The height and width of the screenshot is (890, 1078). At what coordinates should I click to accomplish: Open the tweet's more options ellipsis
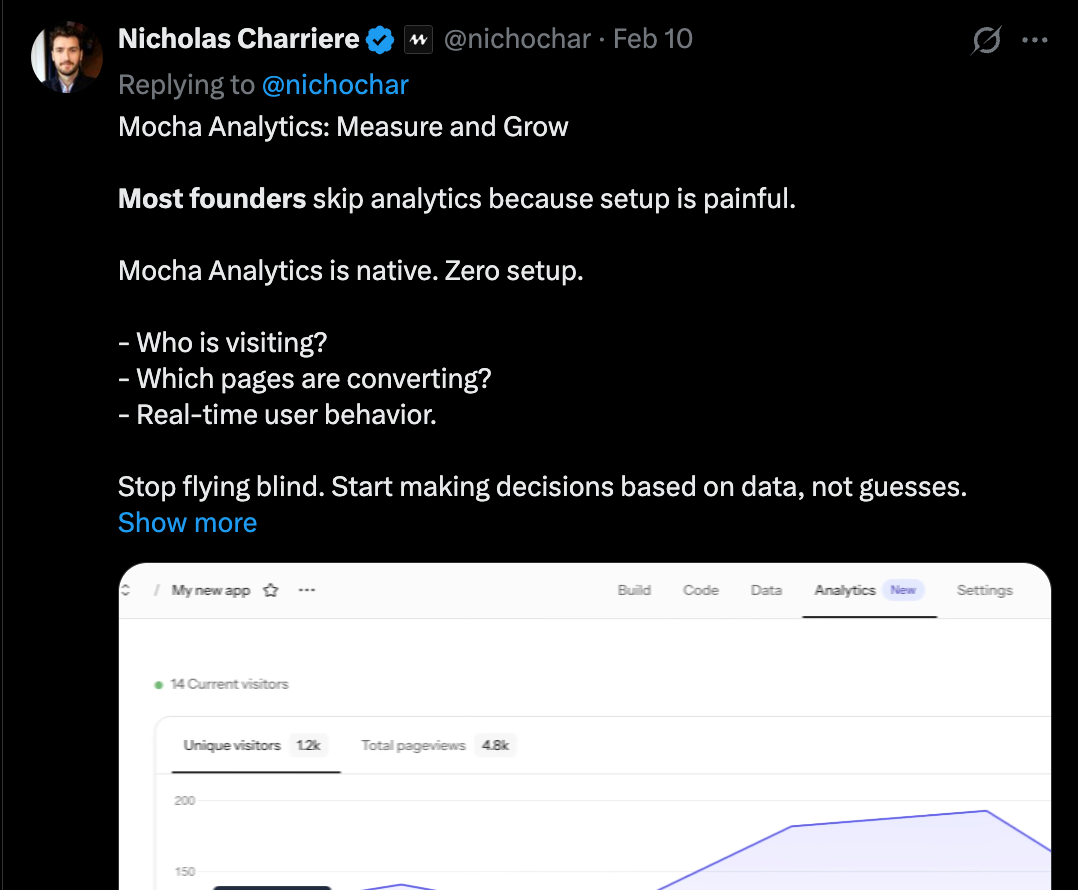click(x=1034, y=41)
